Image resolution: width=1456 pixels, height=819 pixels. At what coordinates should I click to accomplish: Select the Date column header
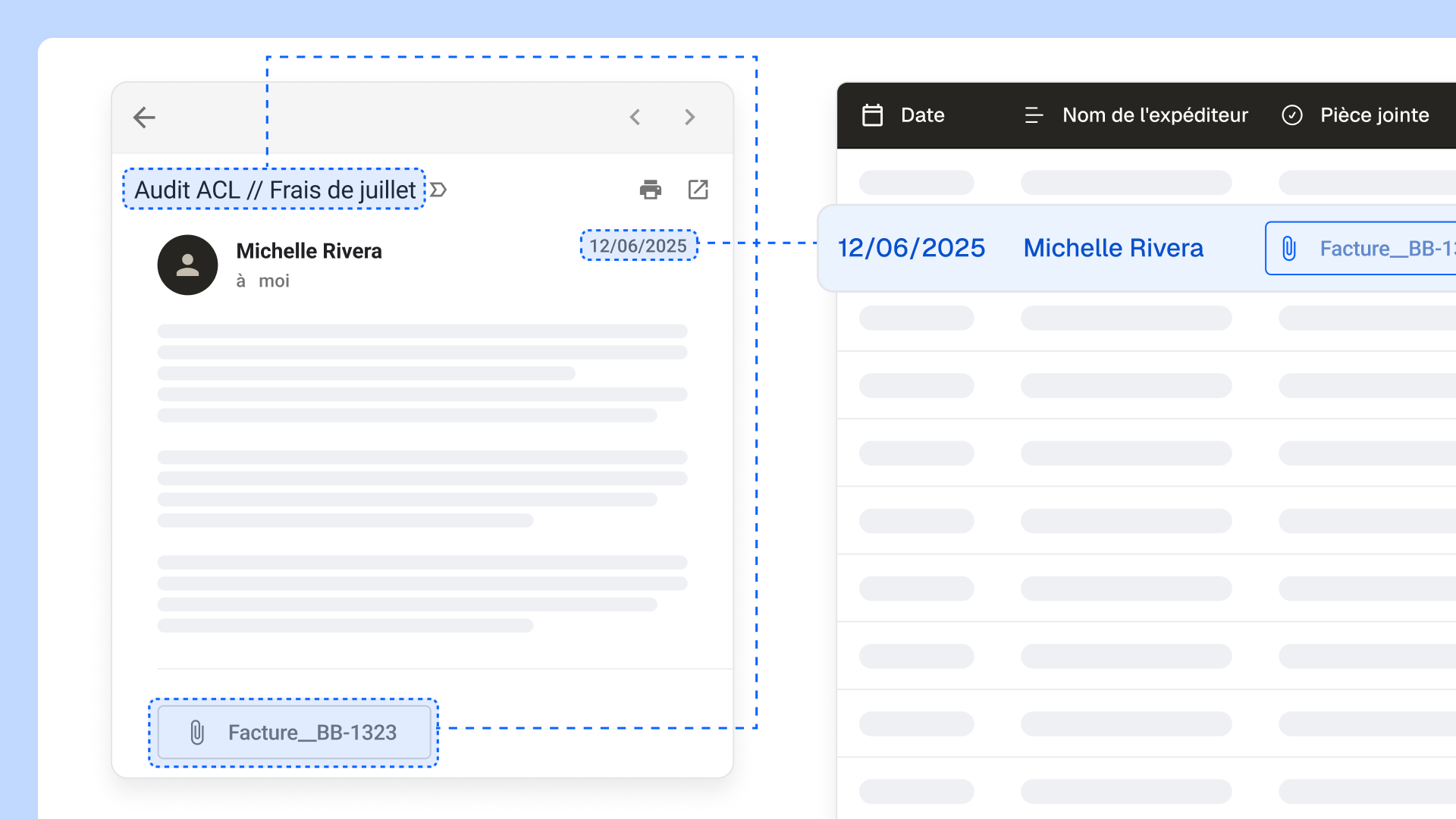922,115
